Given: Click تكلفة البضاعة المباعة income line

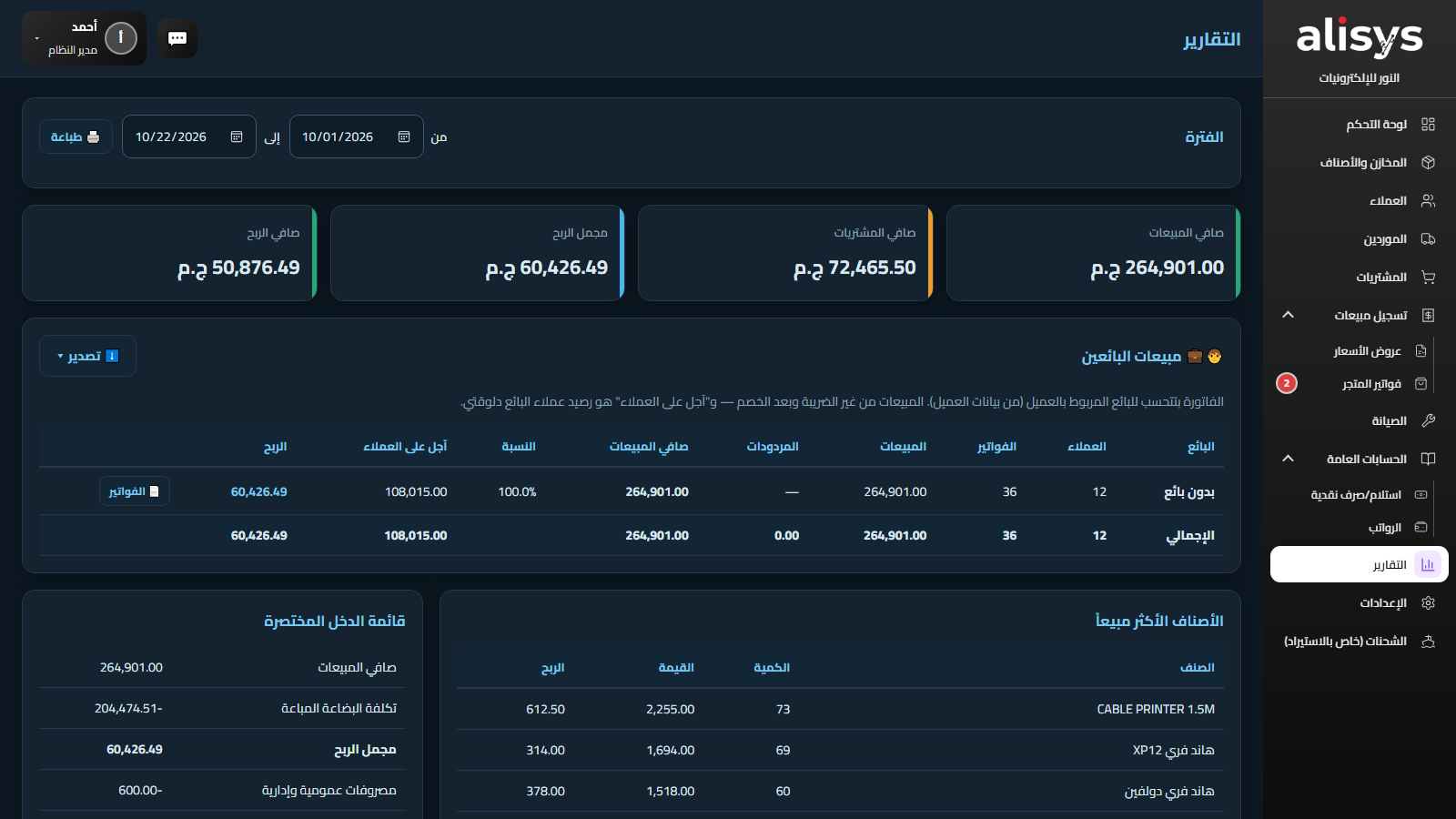Looking at the screenshot, I should (222, 708).
